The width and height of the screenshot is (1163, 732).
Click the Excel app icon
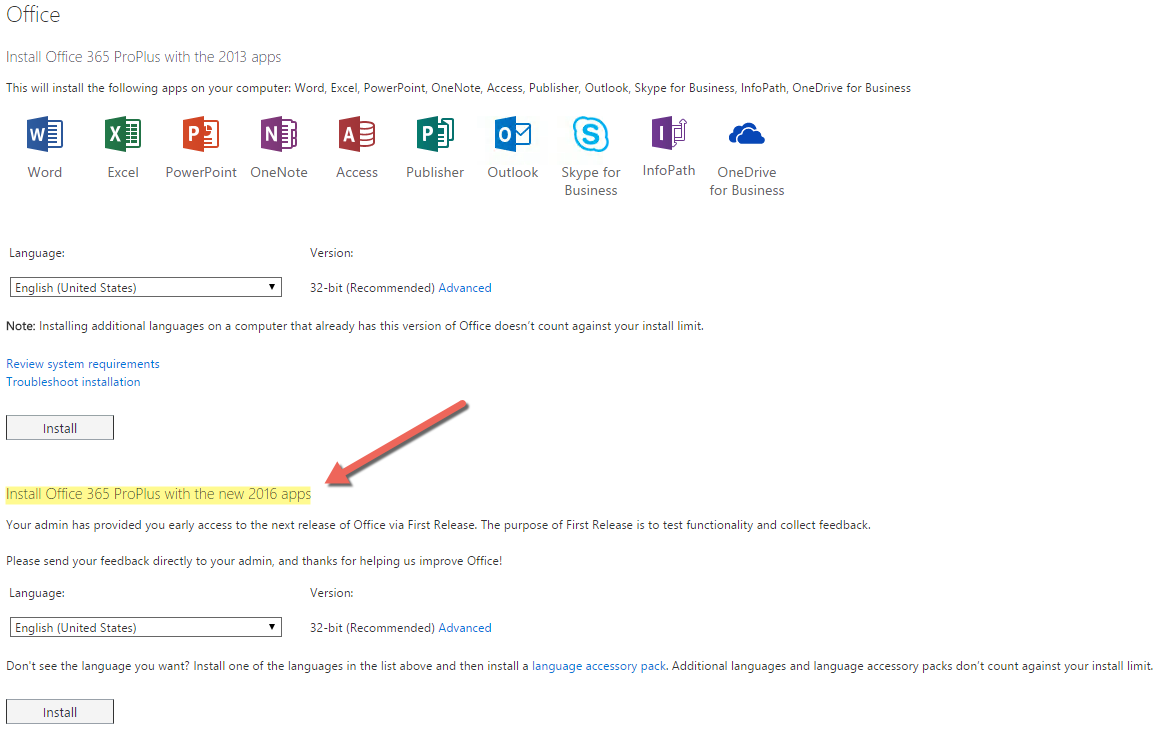(123, 134)
